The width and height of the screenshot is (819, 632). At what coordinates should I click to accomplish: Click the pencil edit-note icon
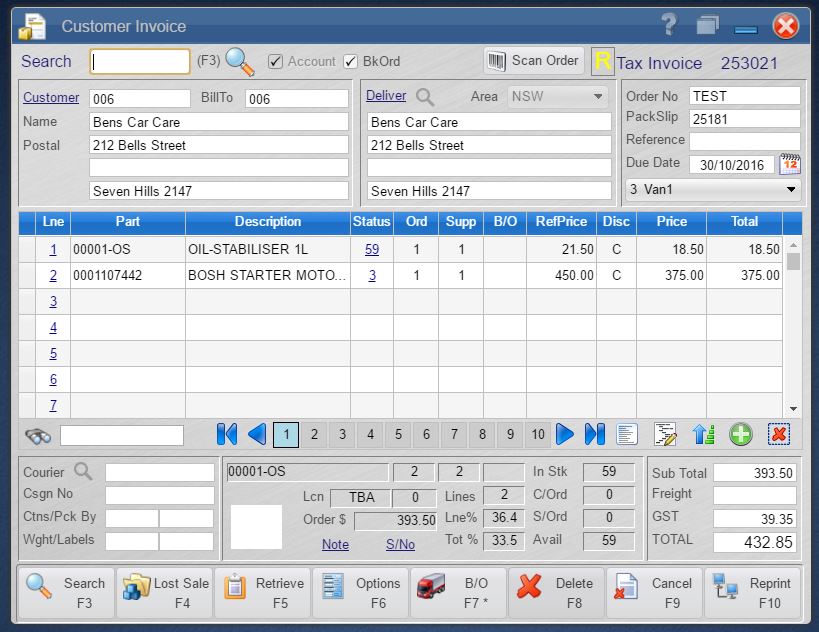click(664, 434)
